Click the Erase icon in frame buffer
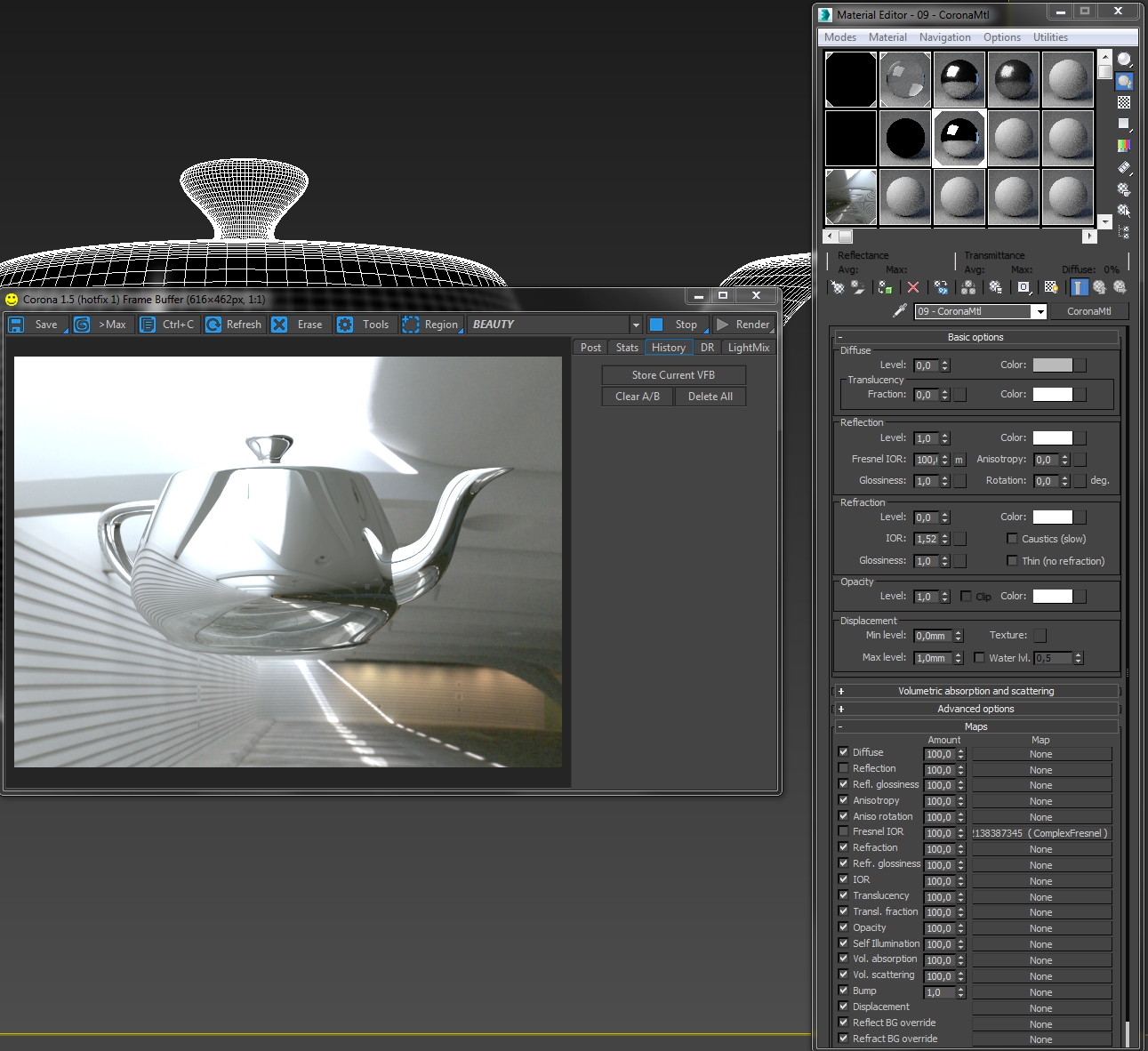This screenshot has width=1148, height=1051. (280, 325)
